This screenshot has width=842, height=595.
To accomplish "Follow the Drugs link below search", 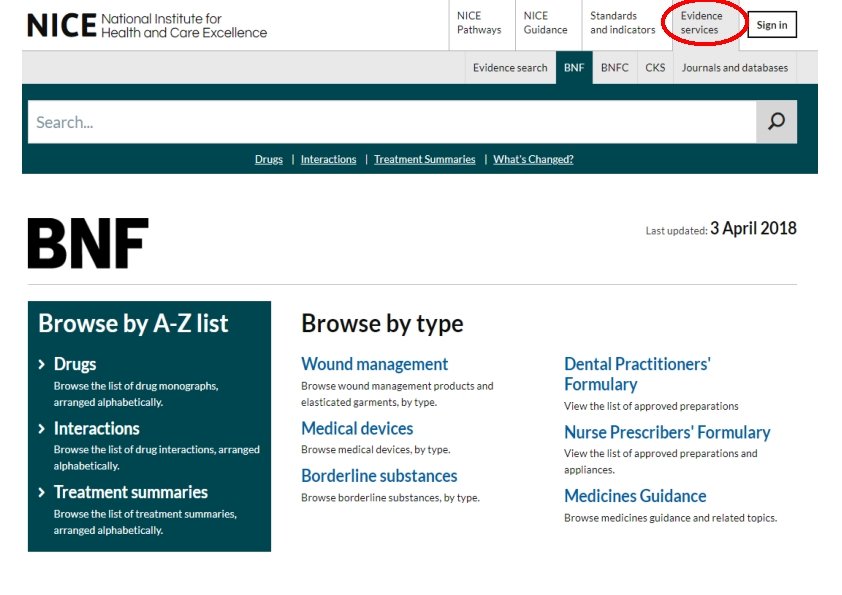I will [x=268, y=159].
